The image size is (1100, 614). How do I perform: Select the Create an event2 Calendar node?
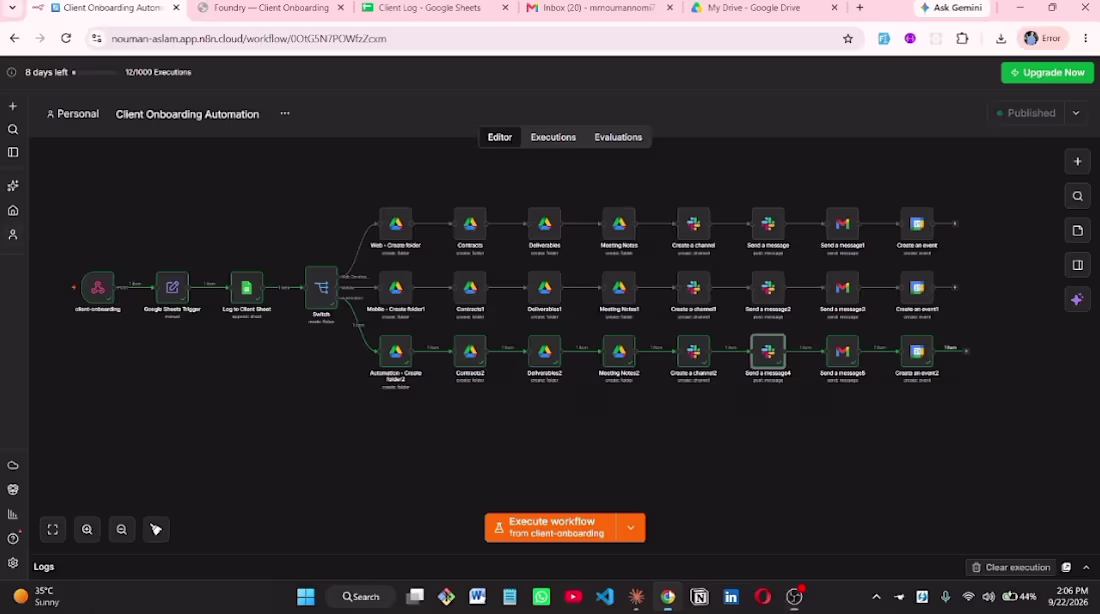click(917, 351)
